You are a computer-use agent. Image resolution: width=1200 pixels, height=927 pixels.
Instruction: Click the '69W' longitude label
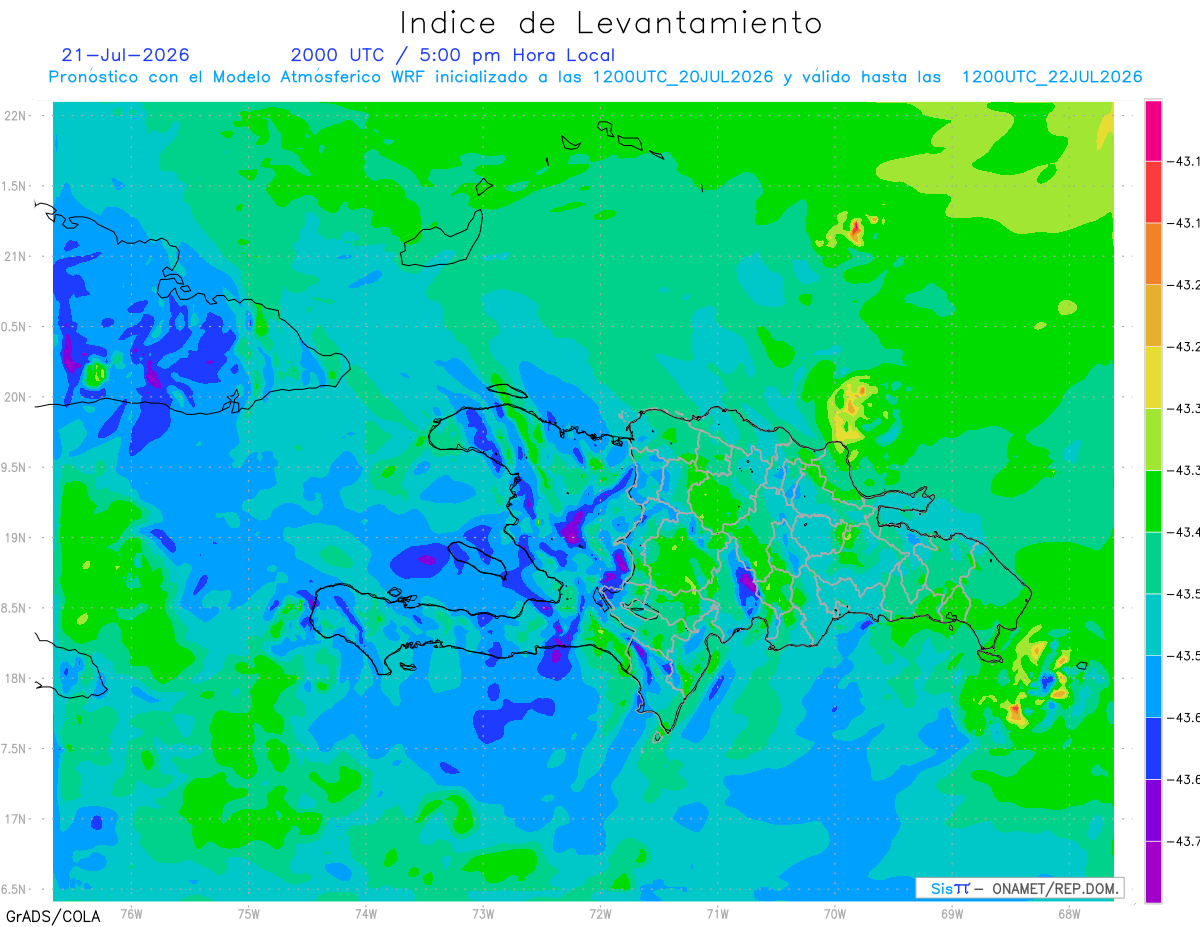click(x=952, y=914)
